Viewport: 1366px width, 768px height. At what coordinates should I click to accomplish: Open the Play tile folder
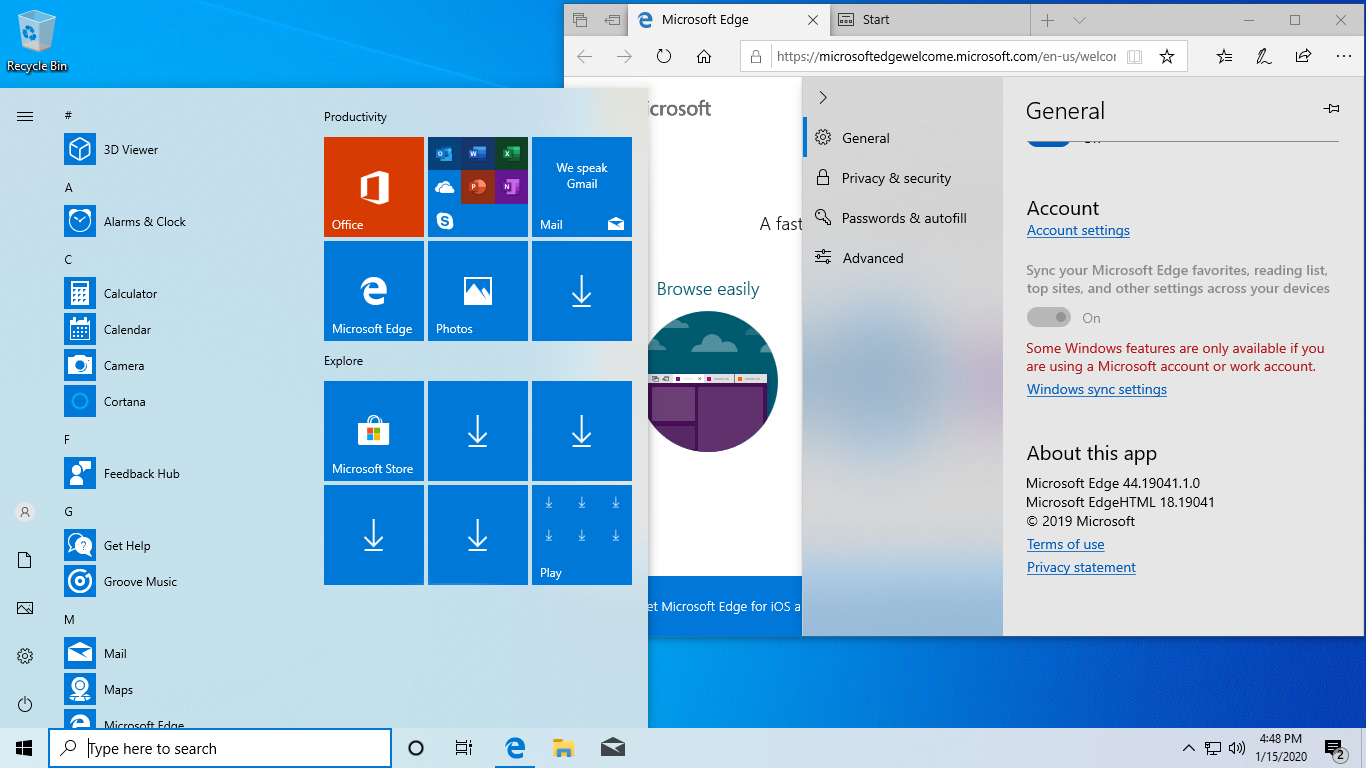(x=582, y=535)
